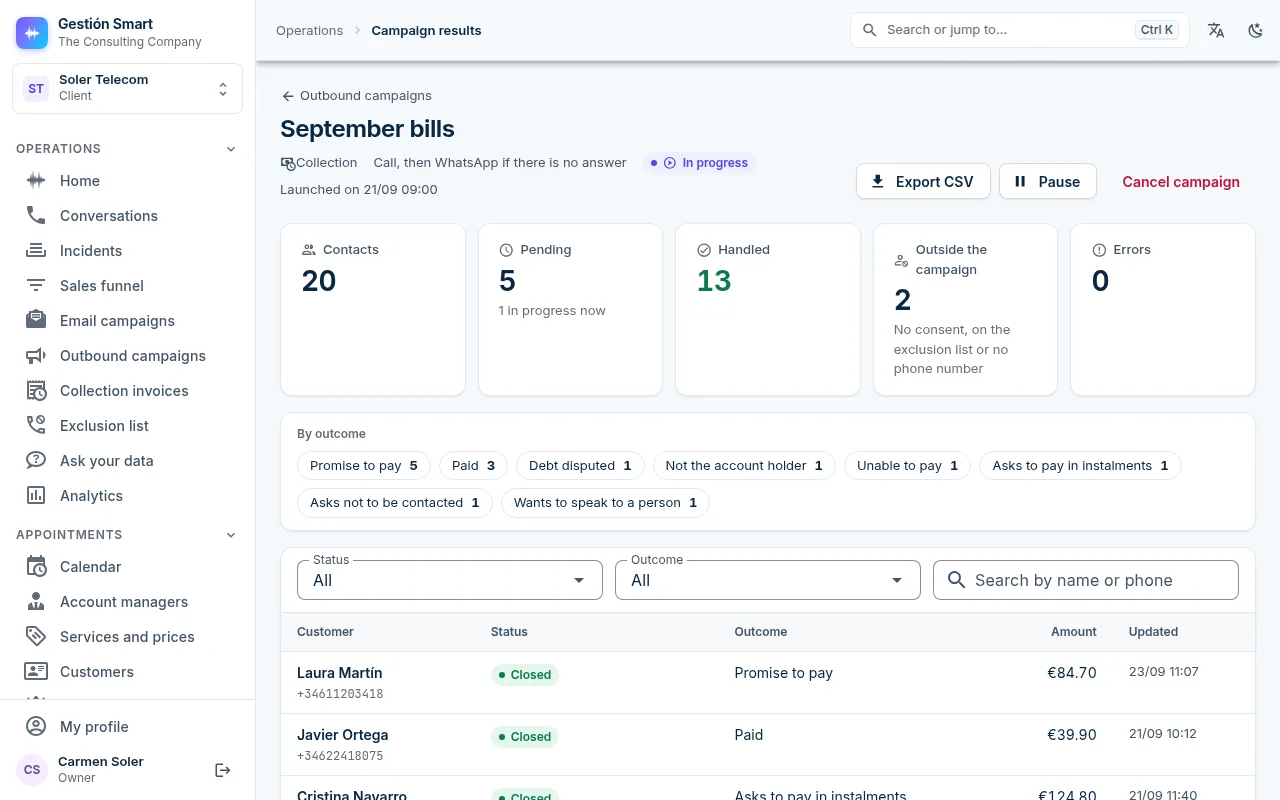The height and width of the screenshot is (800, 1280).
Task: Click the Search by name or phone field
Action: click(x=1086, y=580)
